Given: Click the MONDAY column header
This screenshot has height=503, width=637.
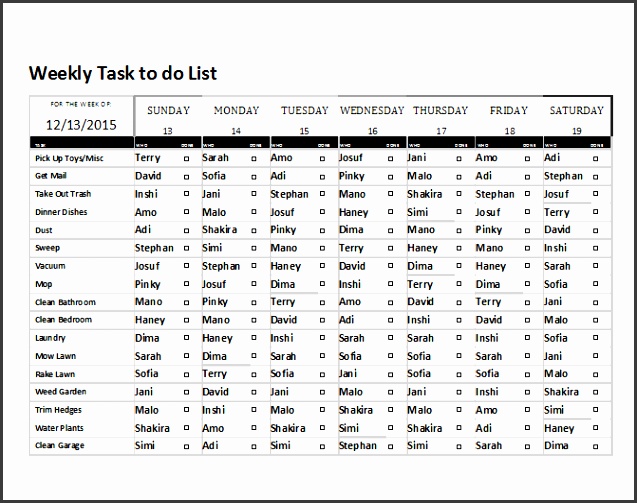Looking at the screenshot, I should point(236,111).
